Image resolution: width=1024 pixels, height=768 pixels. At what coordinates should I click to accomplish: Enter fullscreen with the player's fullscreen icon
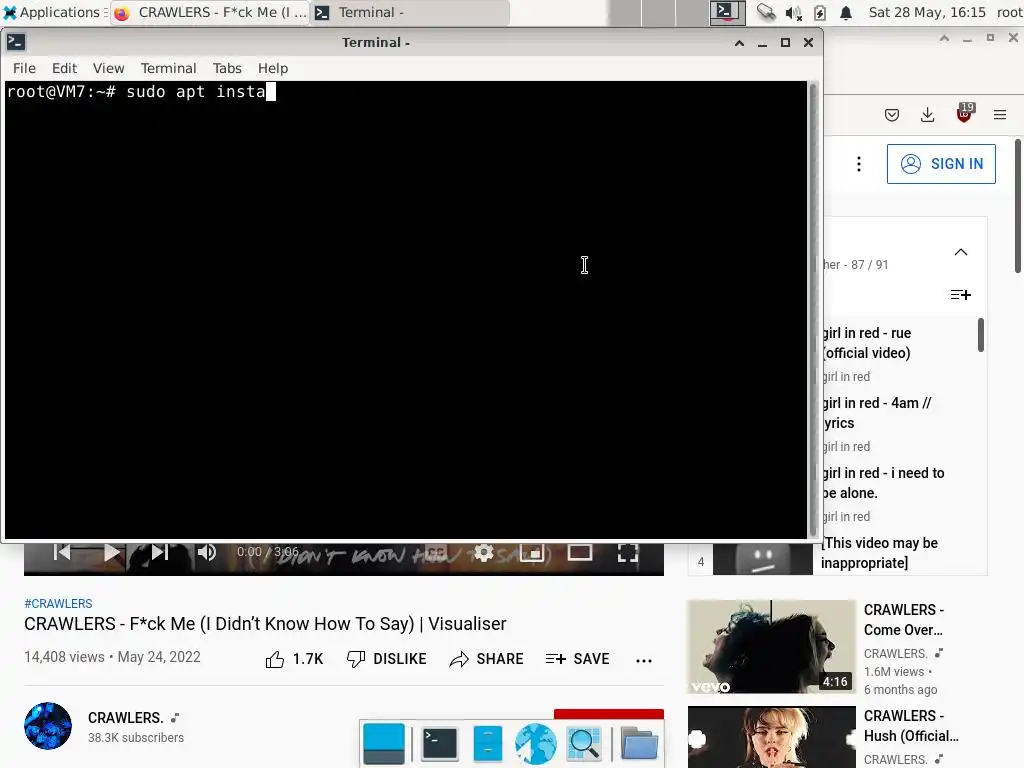[x=628, y=553]
